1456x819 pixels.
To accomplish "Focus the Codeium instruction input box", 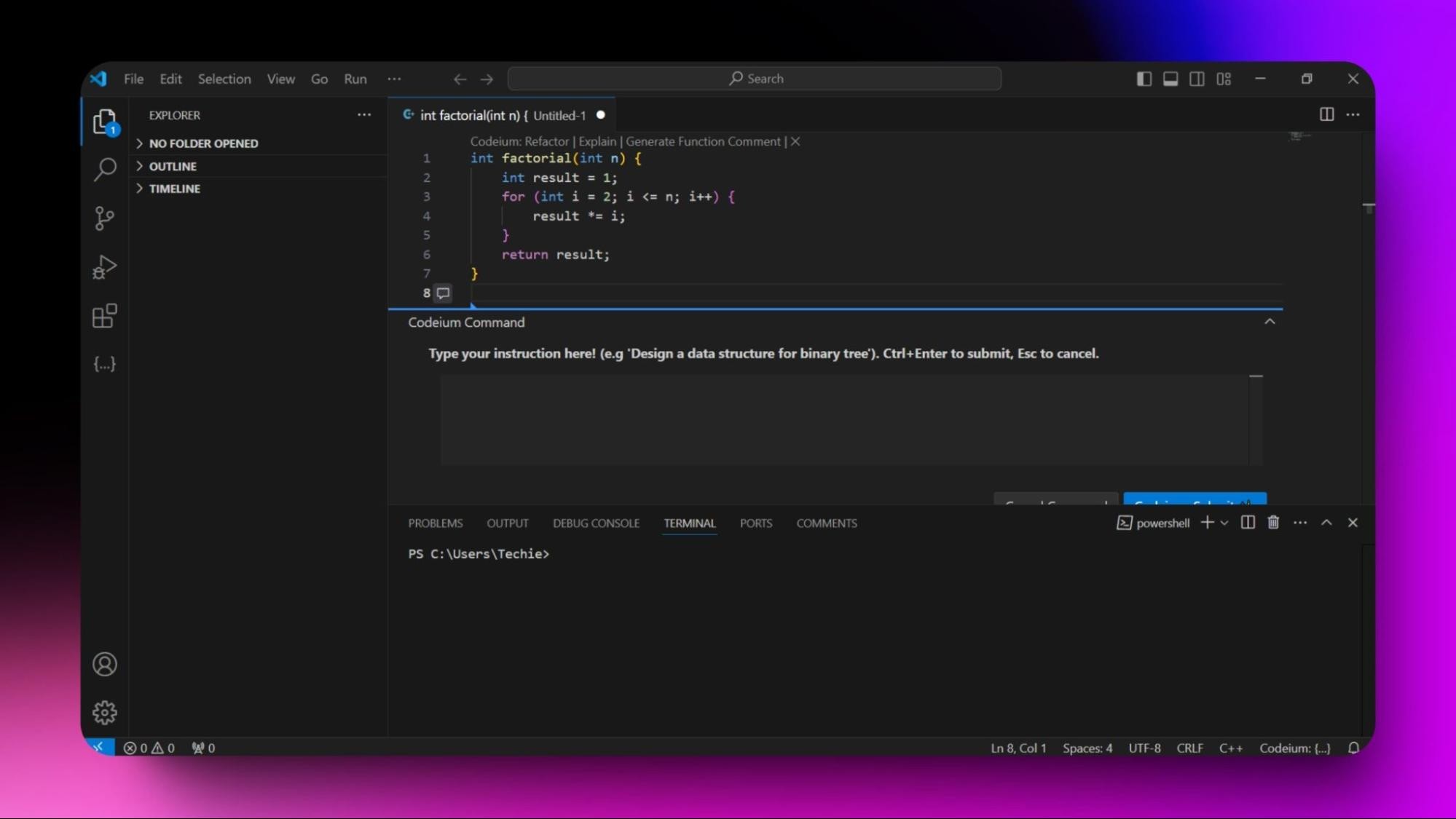I will (844, 420).
